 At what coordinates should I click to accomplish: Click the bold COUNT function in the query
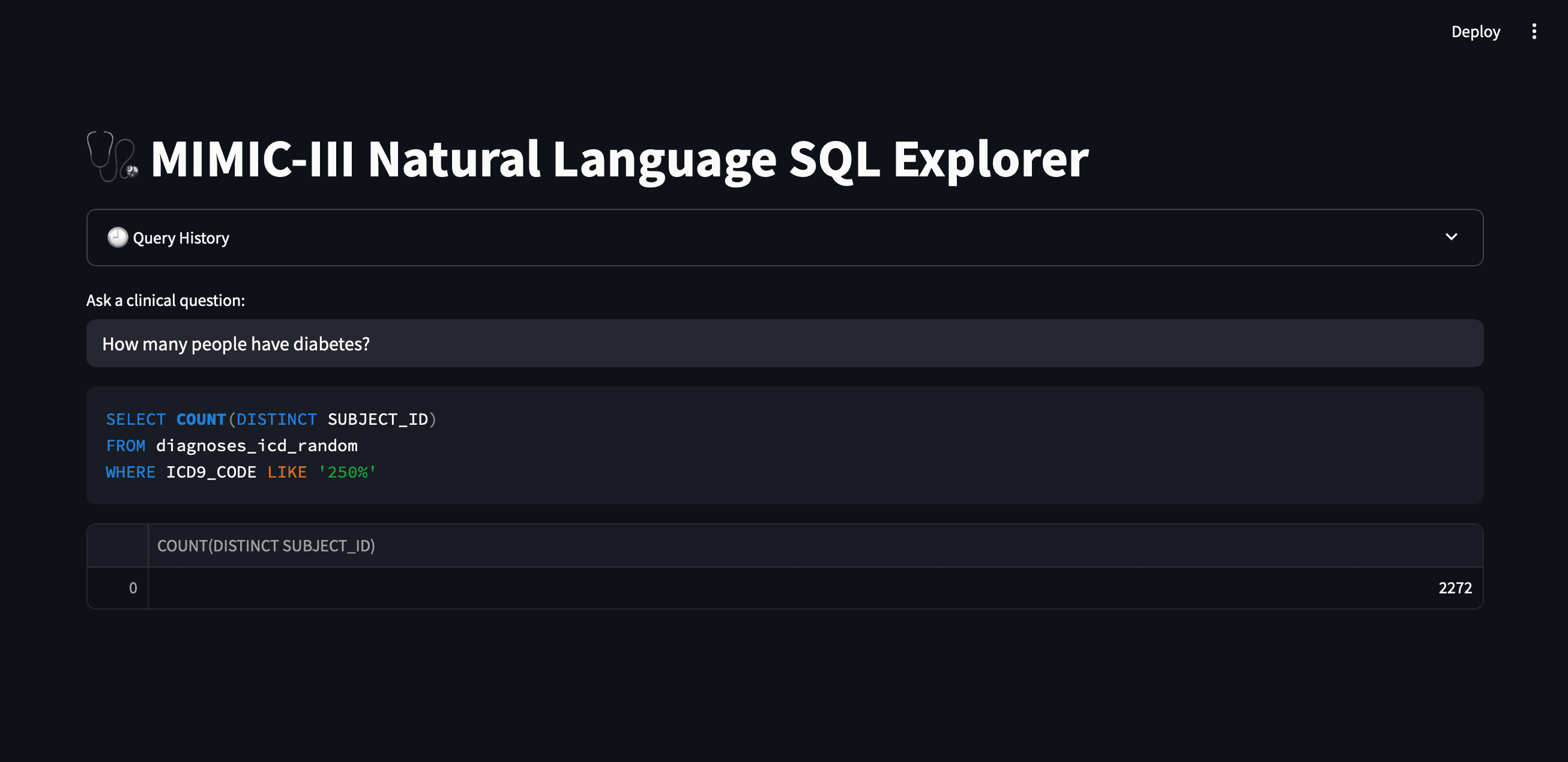coord(201,419)
